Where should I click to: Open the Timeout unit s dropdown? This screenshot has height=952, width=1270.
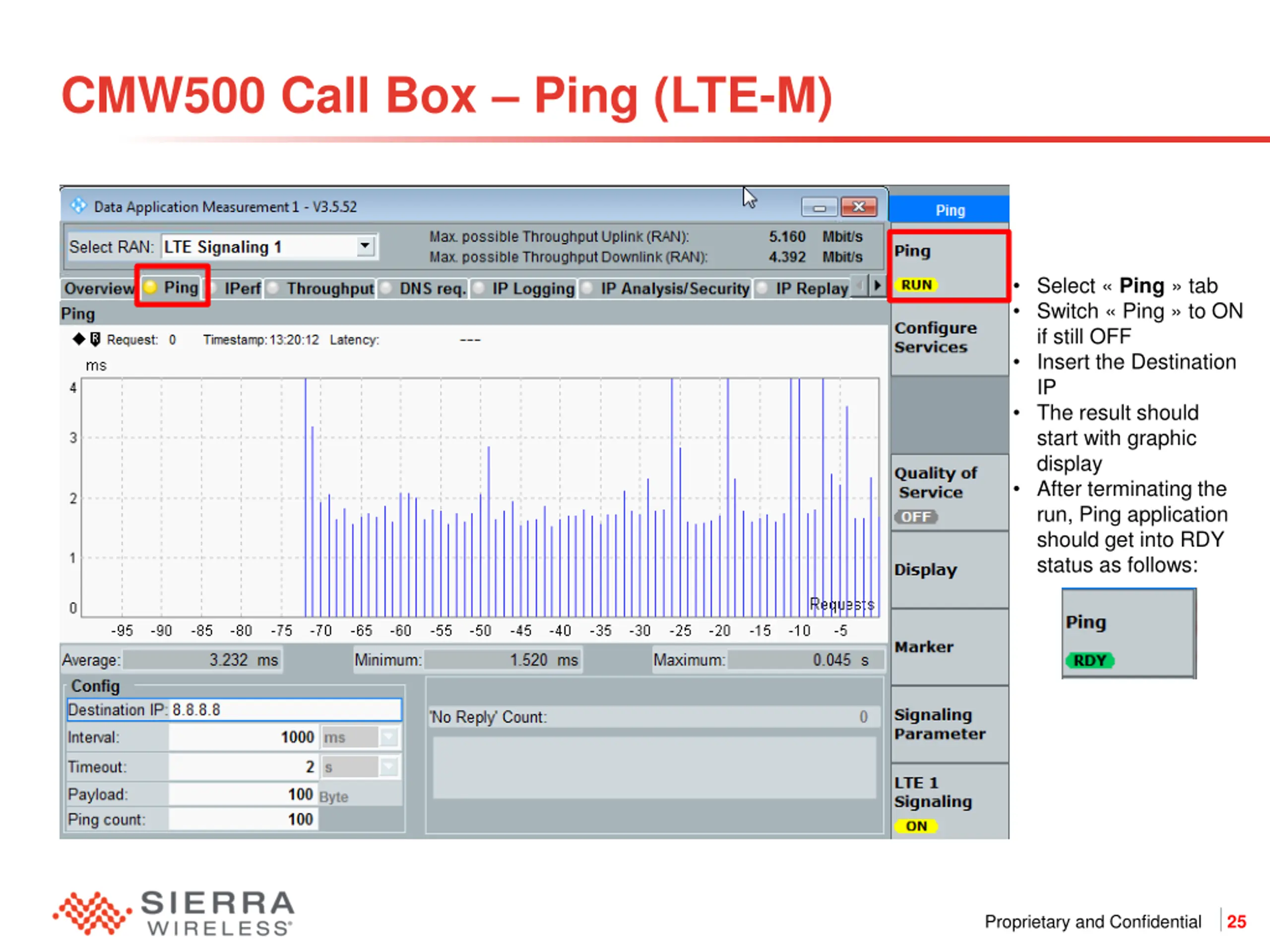pos(389,766)
